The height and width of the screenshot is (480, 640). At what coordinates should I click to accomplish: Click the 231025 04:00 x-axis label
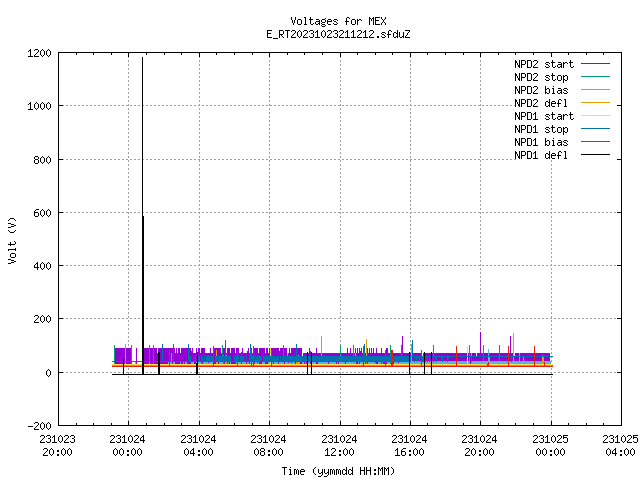(620, 446)
